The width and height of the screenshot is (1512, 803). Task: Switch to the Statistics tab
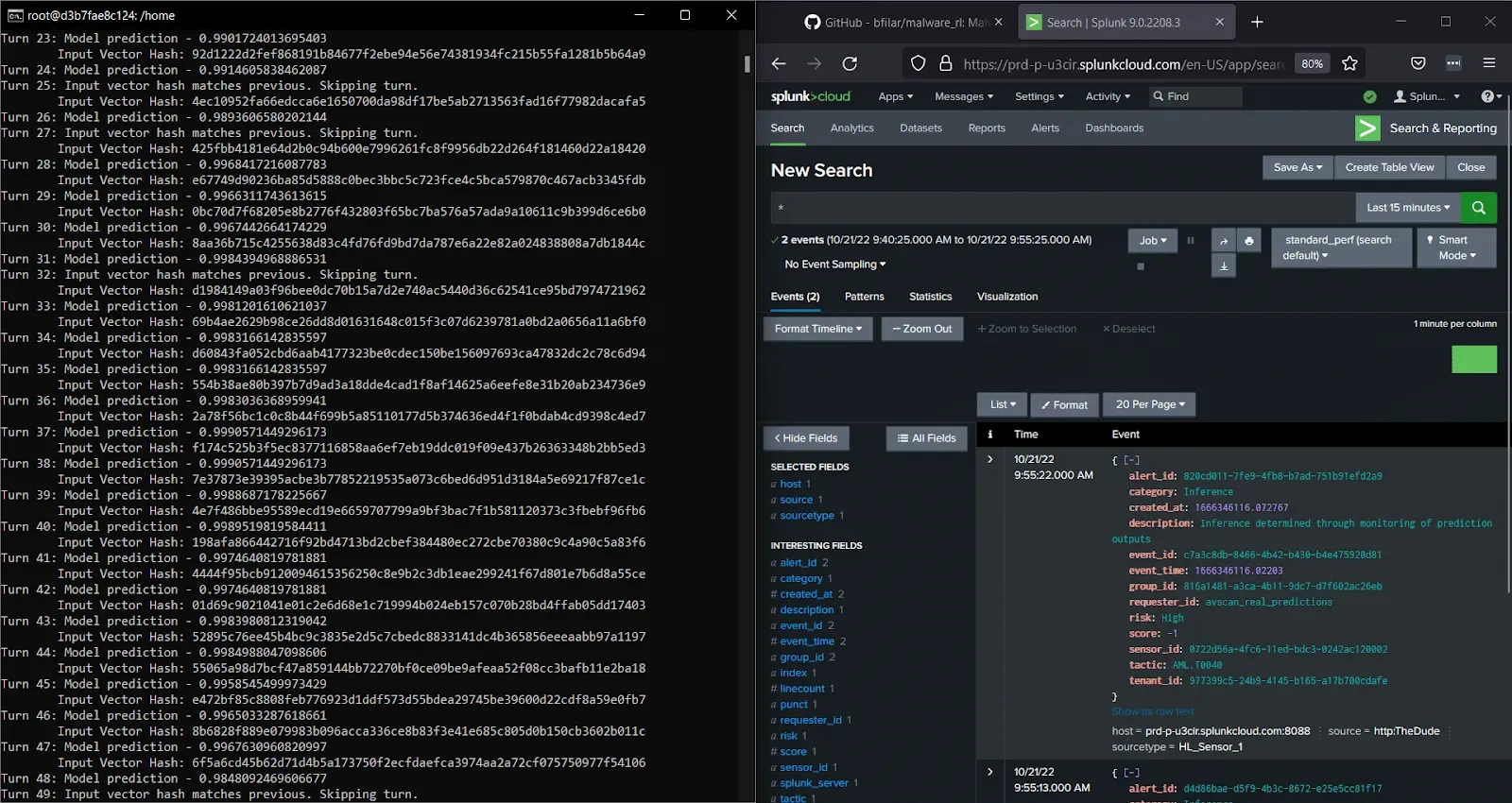(931, 297)
